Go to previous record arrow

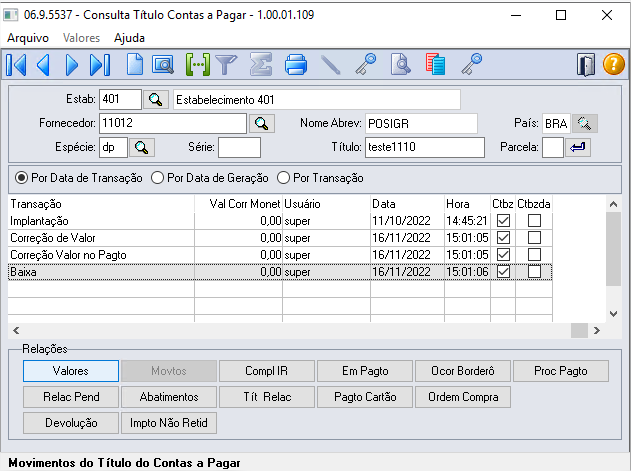43,64
